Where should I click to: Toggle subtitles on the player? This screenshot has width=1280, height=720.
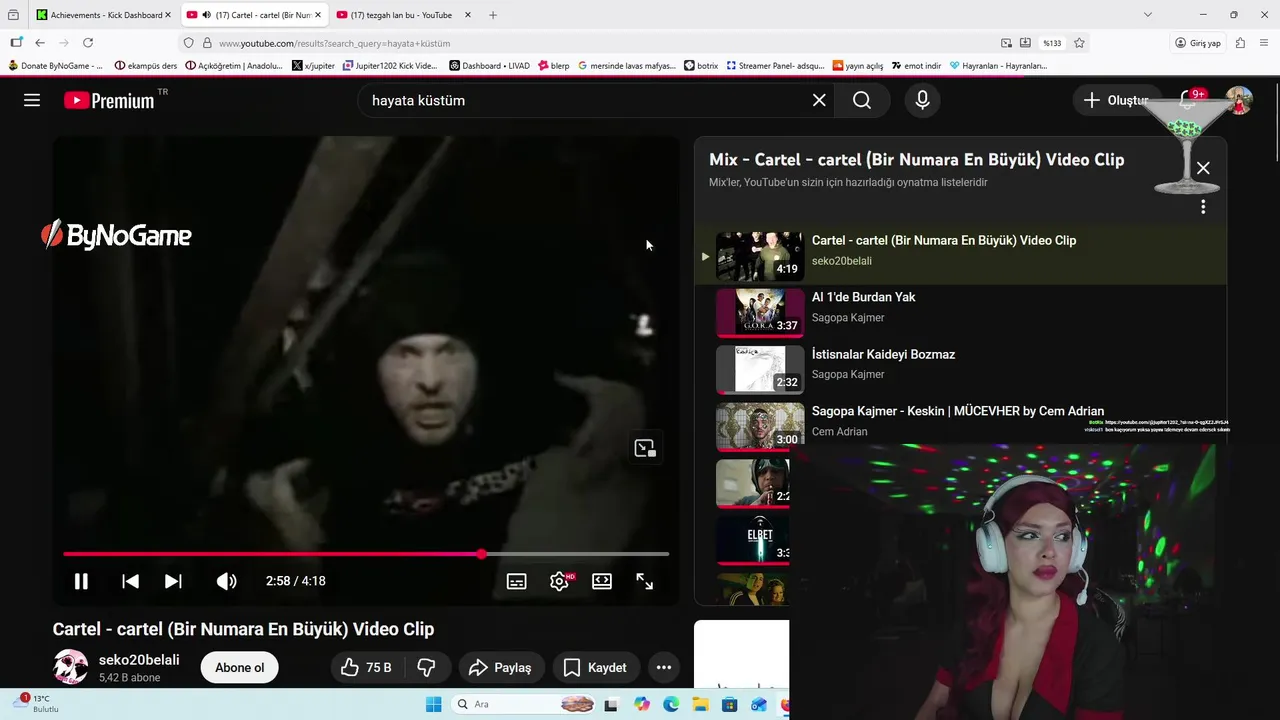pos(517,581)
